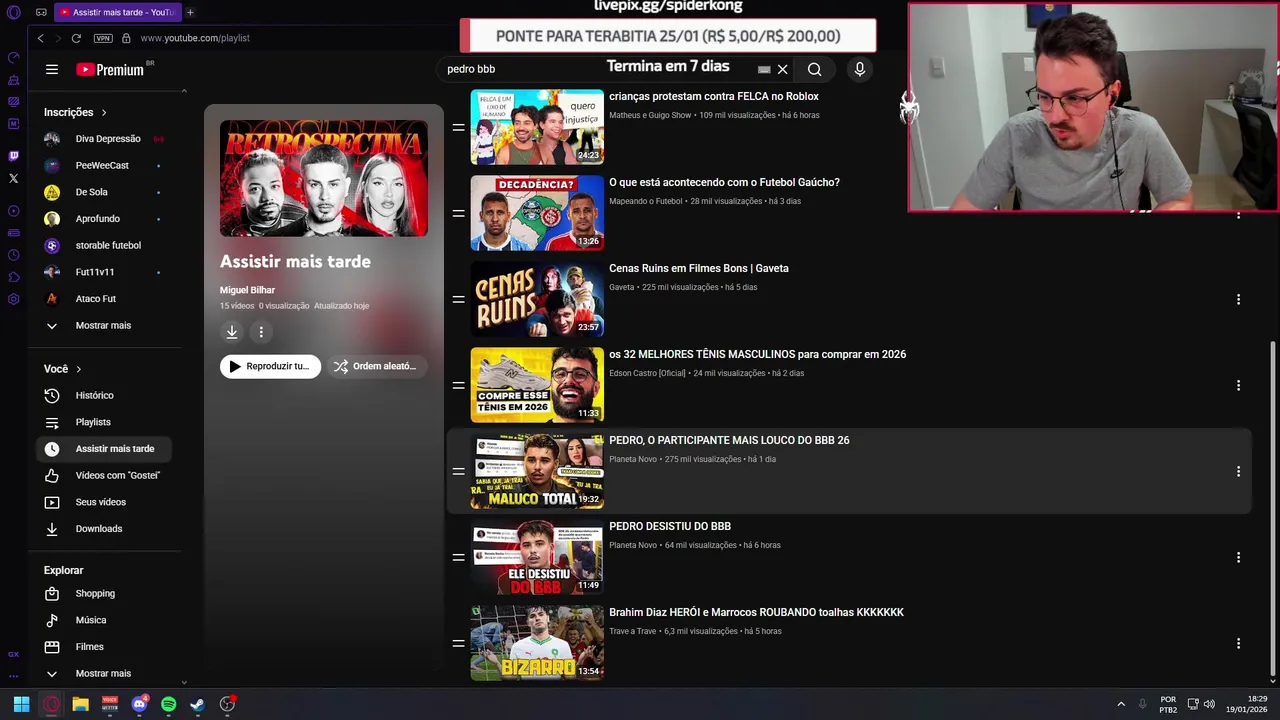1280x720 pixels.
Task: Open options menu for PEDRO DESISTIU video
Action: tap(1238, 557)
